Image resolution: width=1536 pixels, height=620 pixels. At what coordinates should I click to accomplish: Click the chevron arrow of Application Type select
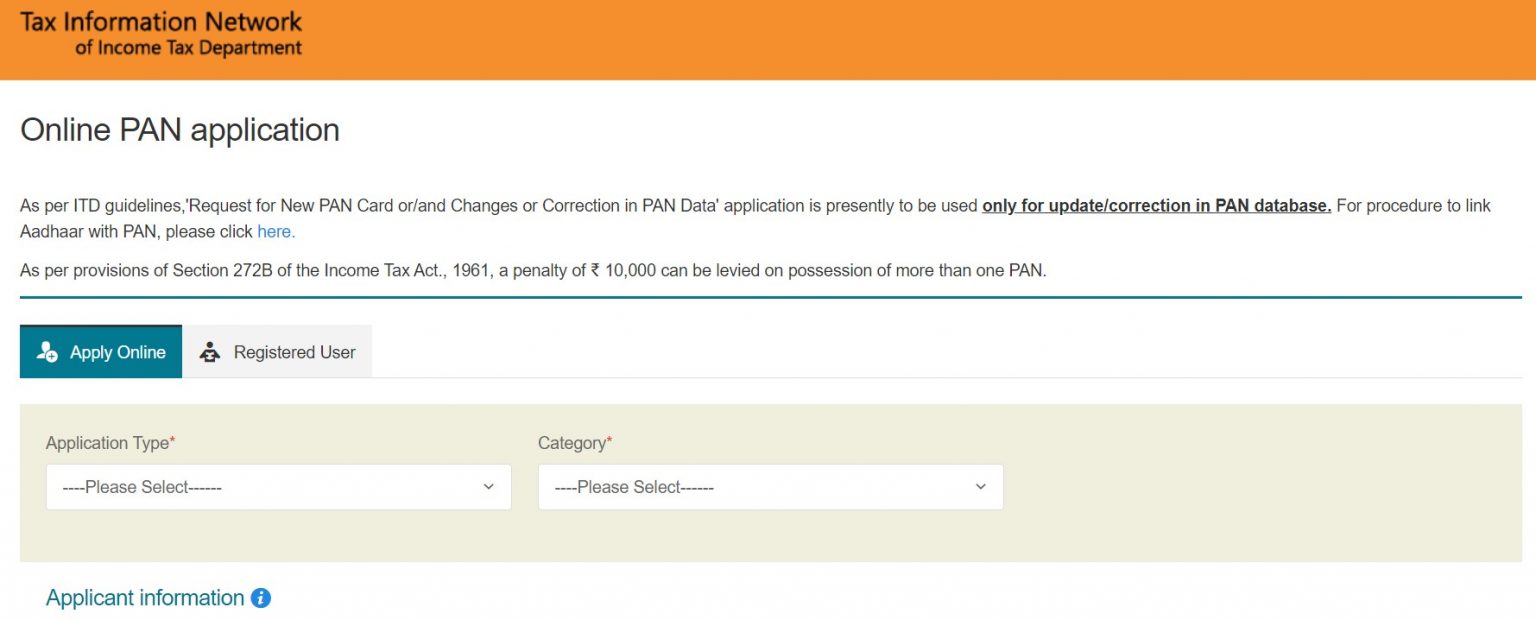point(489,487)
